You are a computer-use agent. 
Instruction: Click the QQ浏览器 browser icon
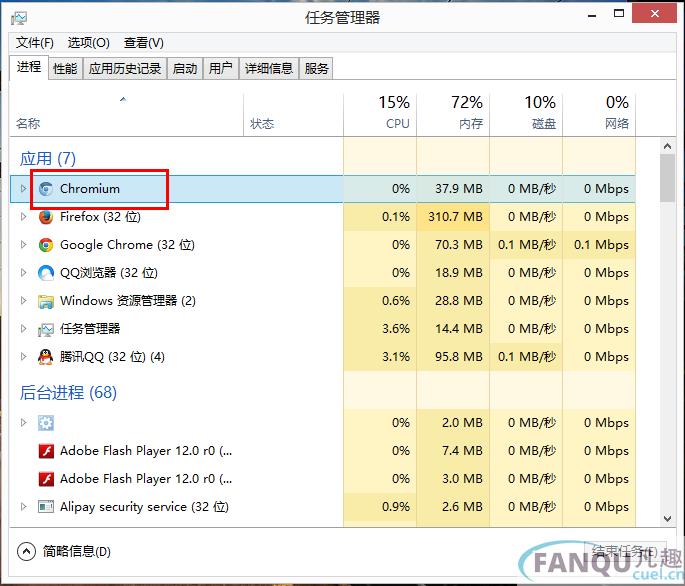(x=46, y=273)
